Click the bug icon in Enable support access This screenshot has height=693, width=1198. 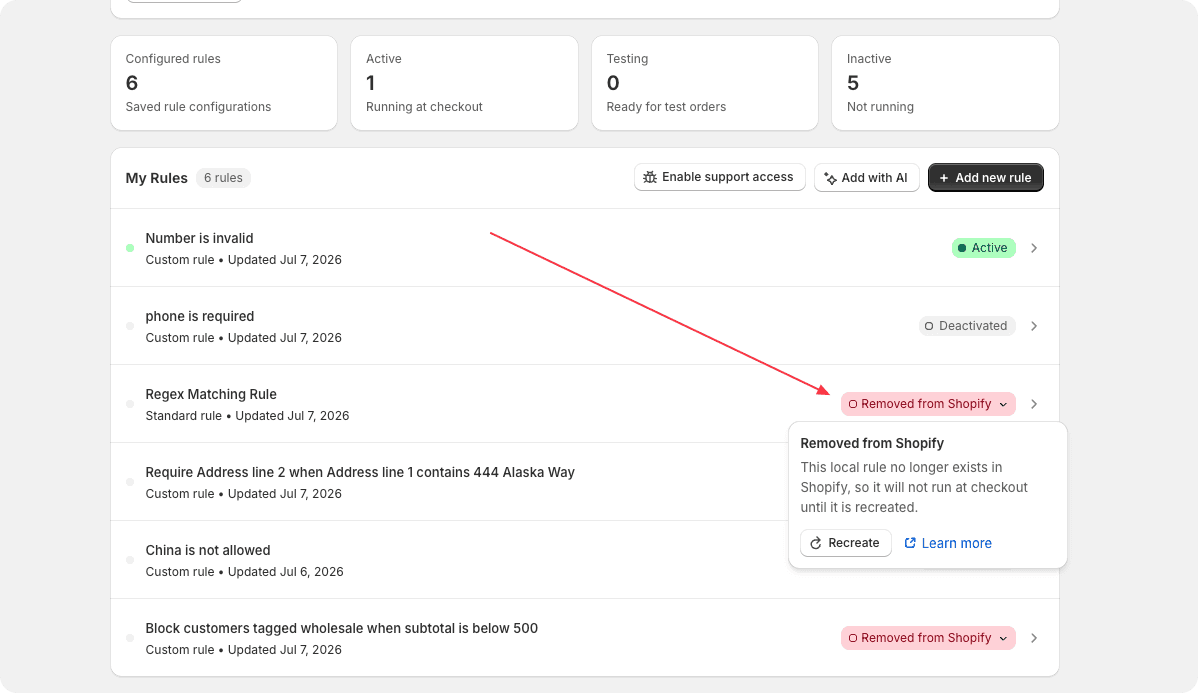coord(649,177)
